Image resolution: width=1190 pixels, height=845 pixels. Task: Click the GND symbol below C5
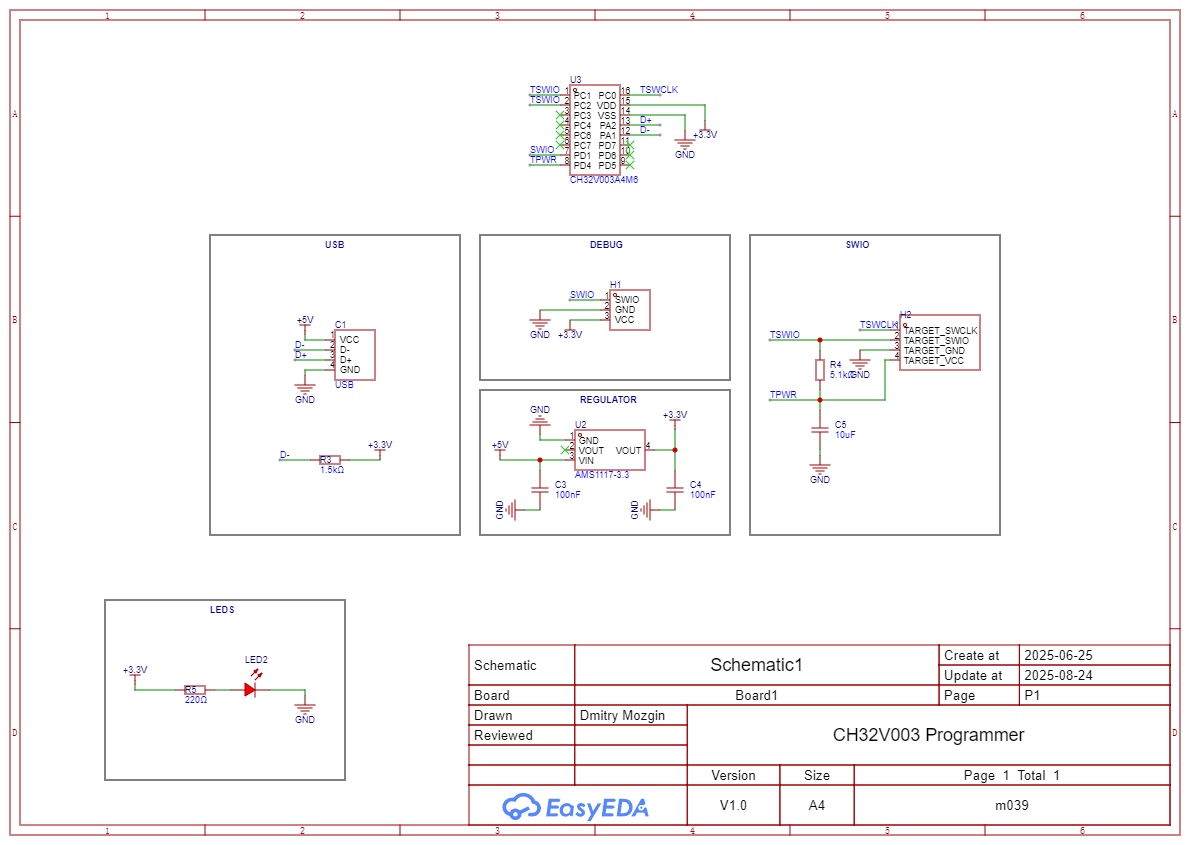pos(820,472)
